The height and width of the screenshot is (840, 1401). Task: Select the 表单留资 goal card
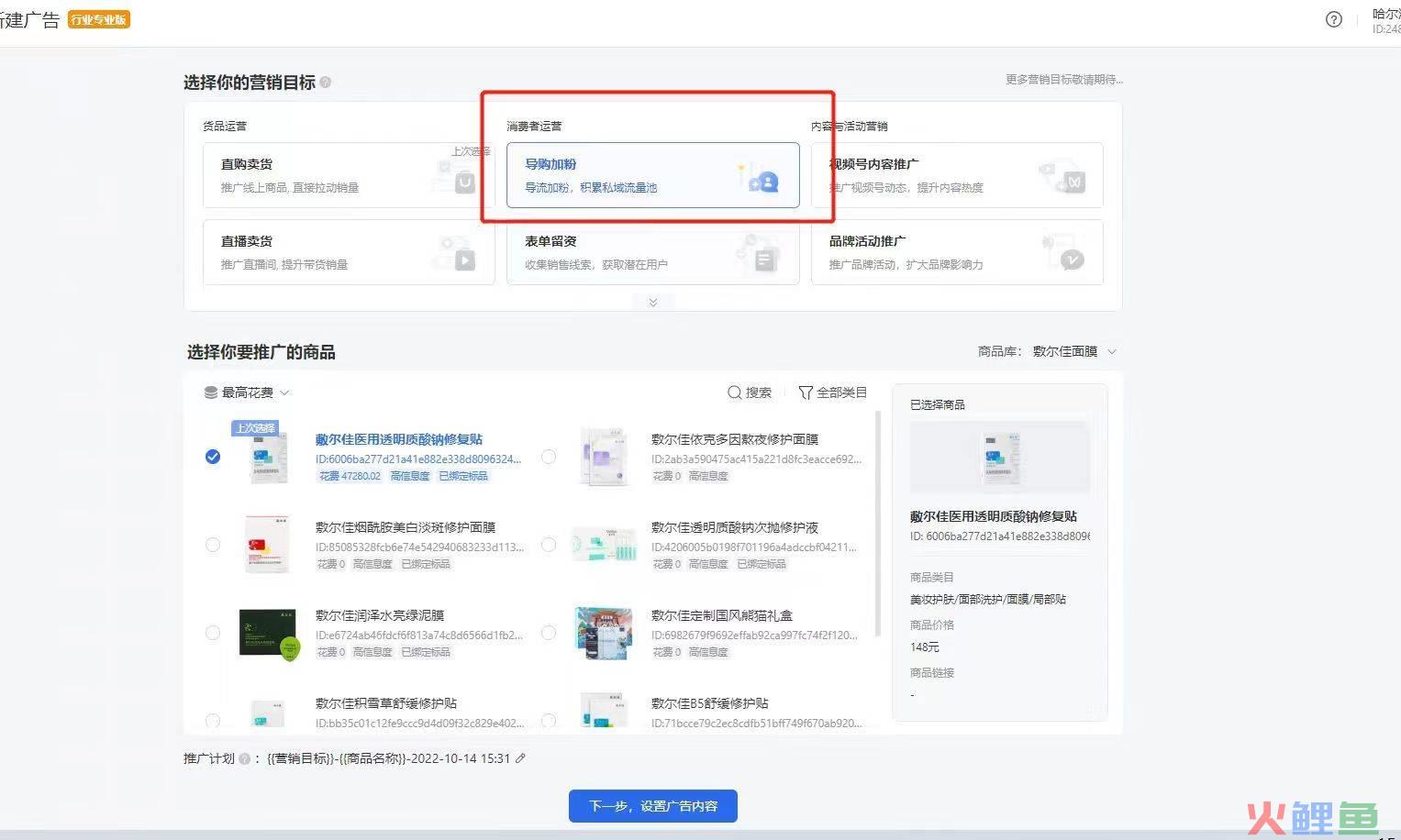coord(653,252)
